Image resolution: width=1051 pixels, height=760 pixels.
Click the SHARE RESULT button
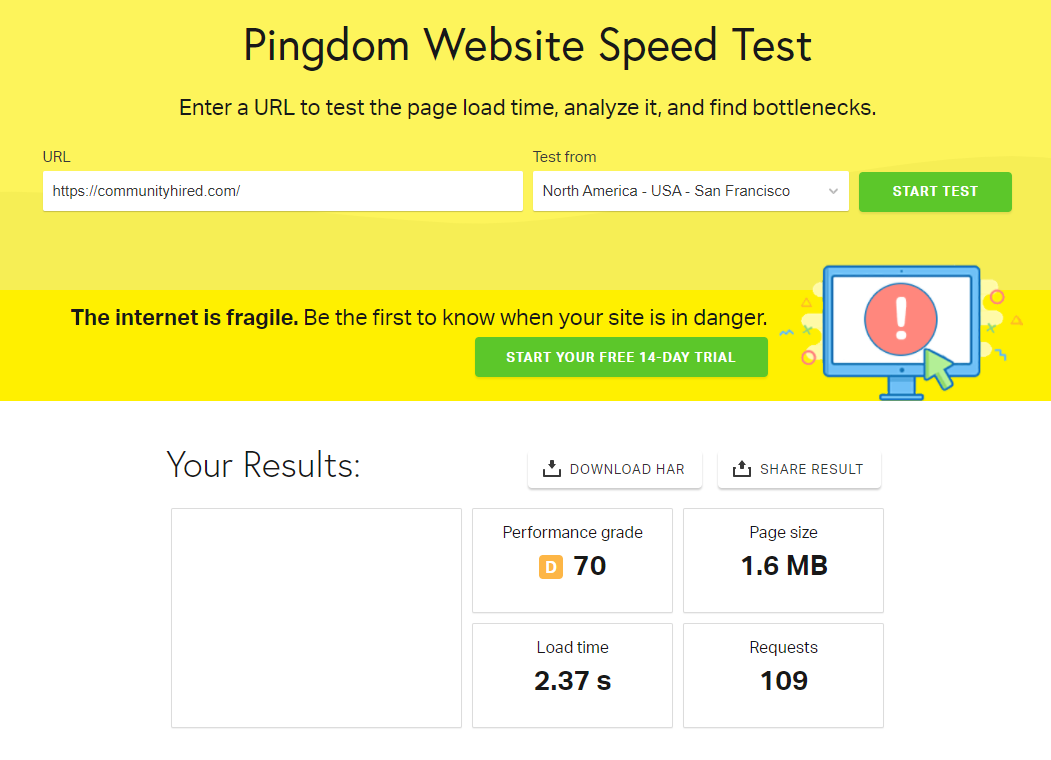(799, 469)
